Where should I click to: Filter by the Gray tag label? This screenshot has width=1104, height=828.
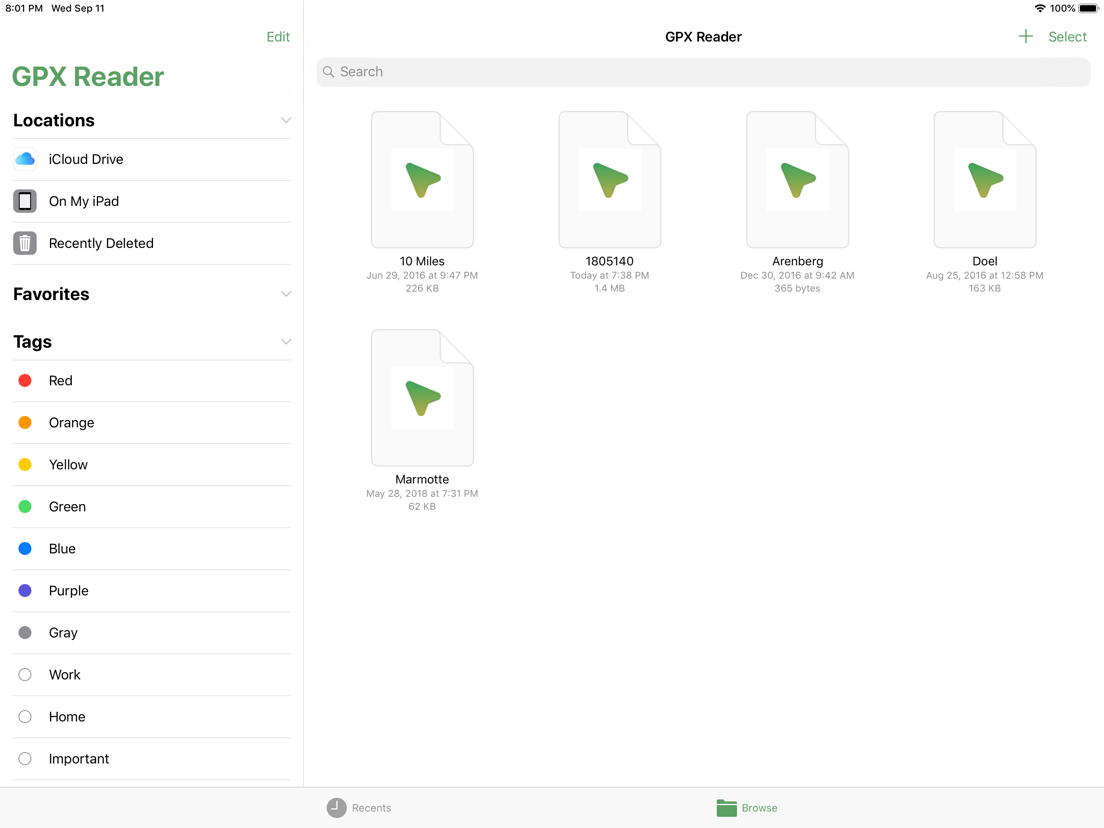point(63,632)
